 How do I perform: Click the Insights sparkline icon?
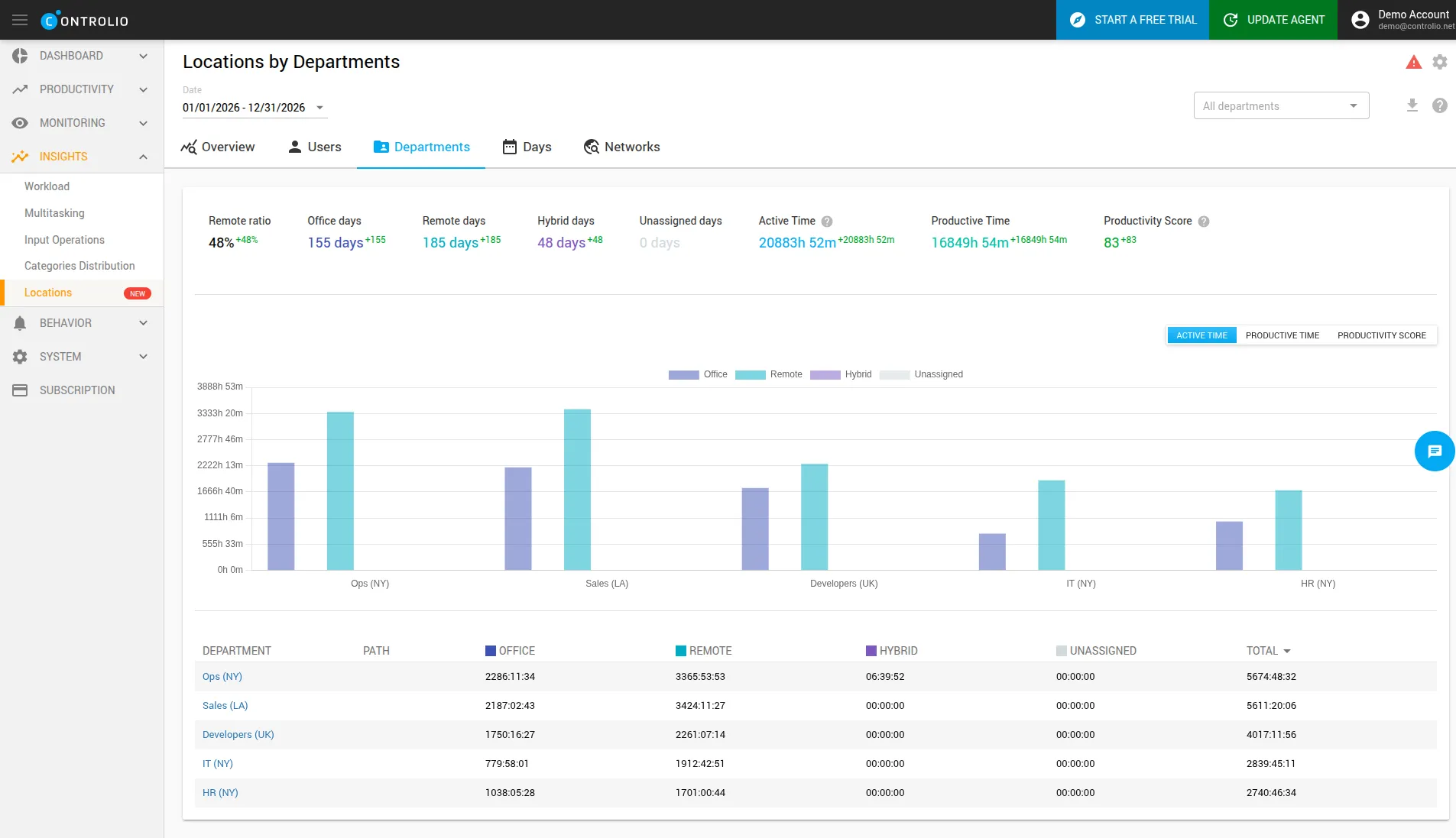tap(20, 157)
